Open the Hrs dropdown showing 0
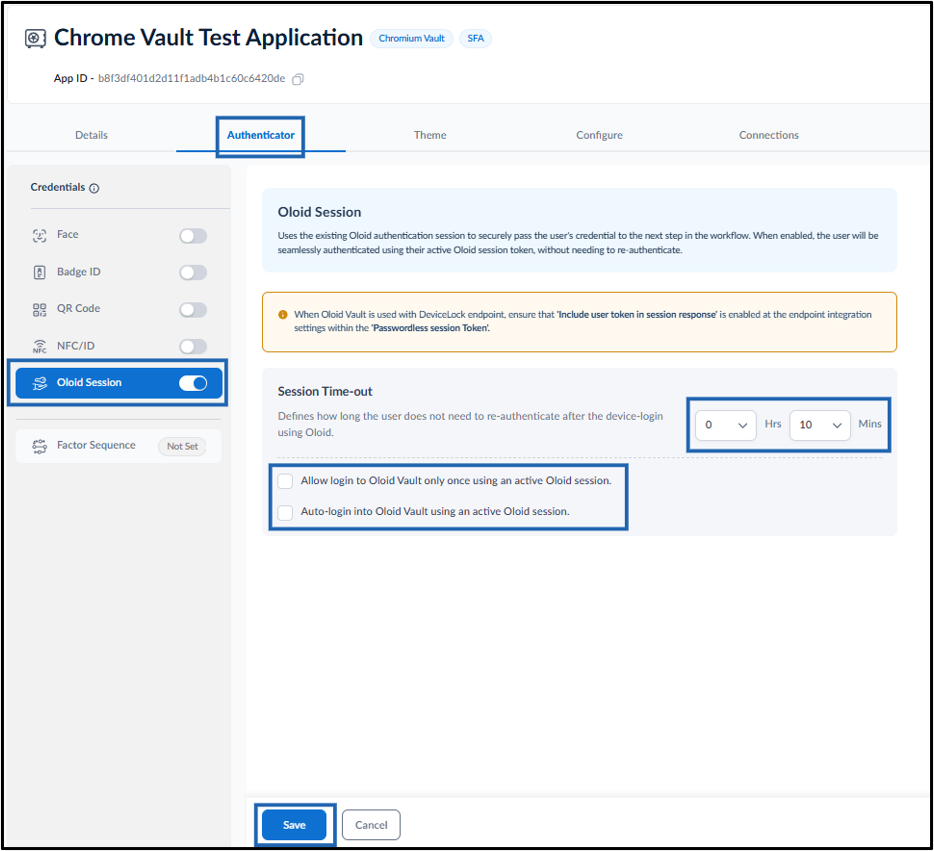Viewport: 934px width, 851px height. point(726,425)
